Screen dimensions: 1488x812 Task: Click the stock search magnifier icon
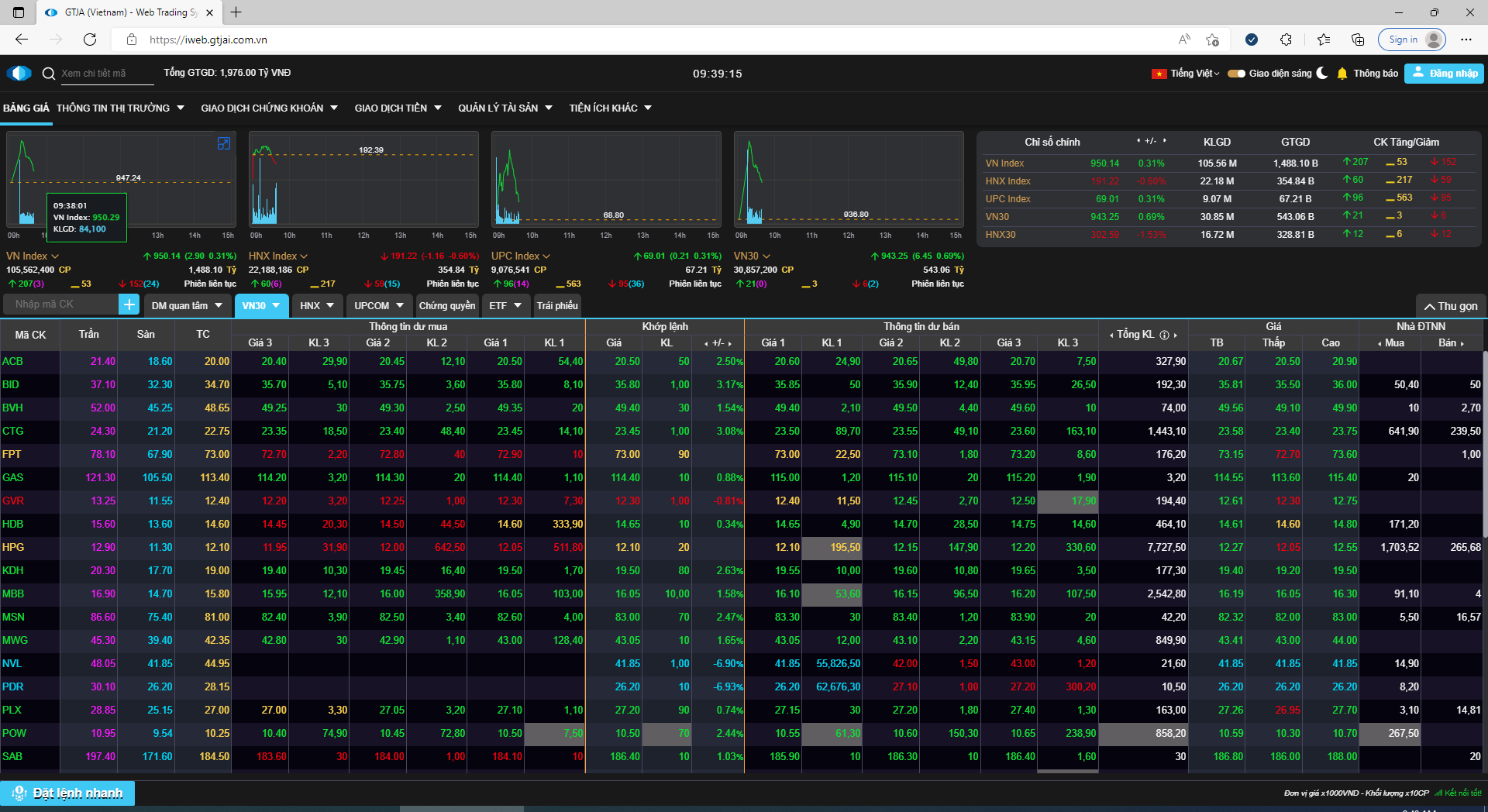tap(49, 74)
